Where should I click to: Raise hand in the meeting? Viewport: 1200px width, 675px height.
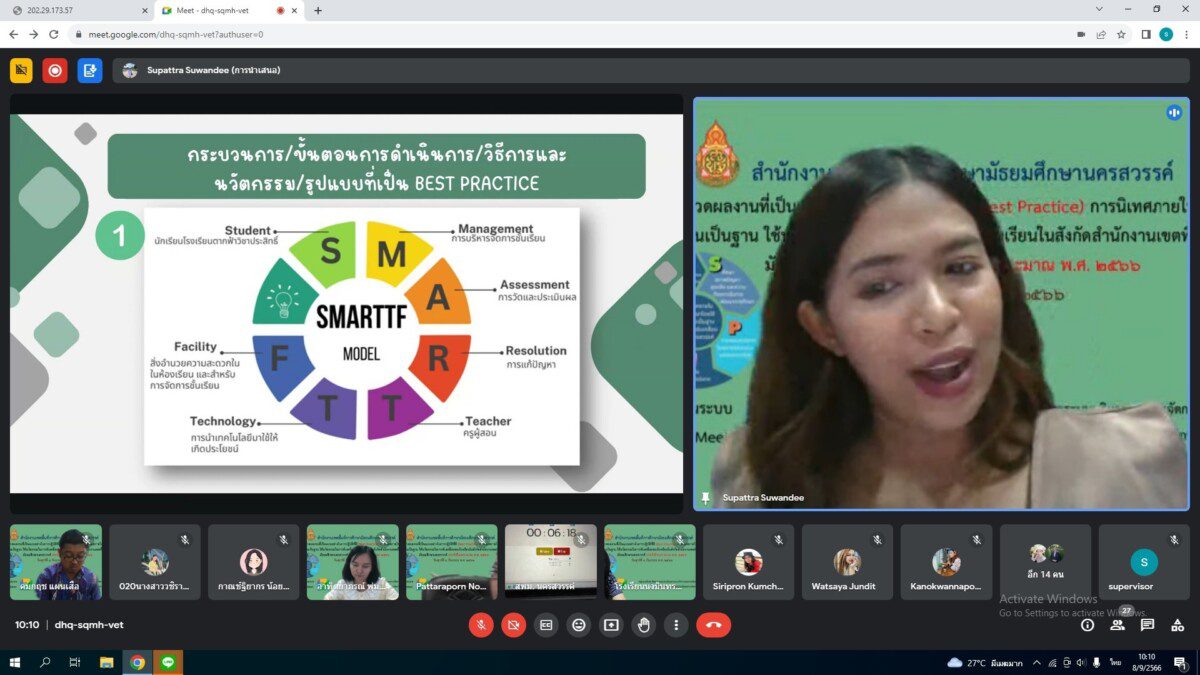[x=644, y=625]
